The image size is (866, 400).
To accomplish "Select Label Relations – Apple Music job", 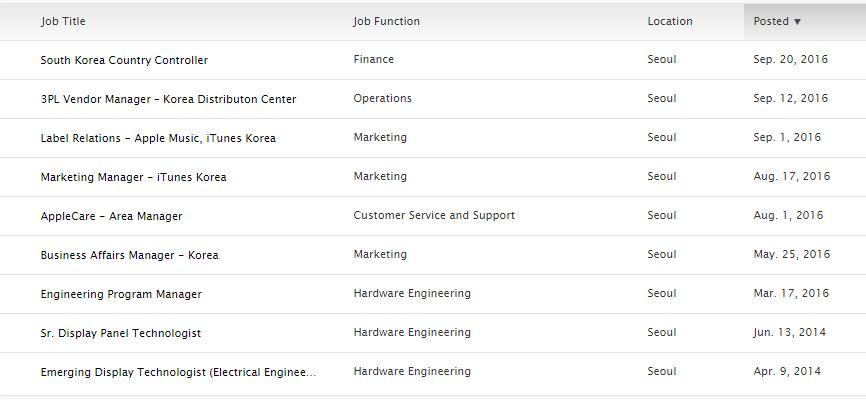I will click(158, 138).
